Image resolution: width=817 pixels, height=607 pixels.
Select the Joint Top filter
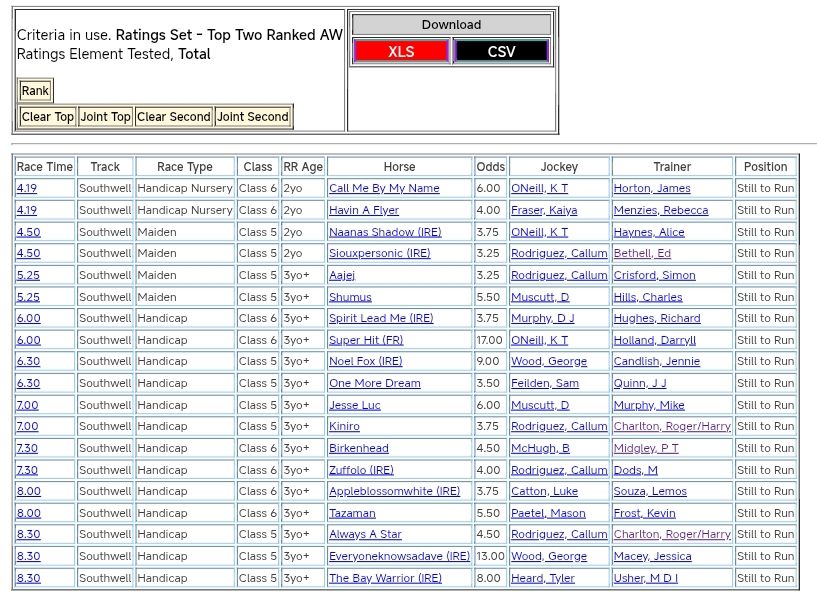click(x=105, y=117)
